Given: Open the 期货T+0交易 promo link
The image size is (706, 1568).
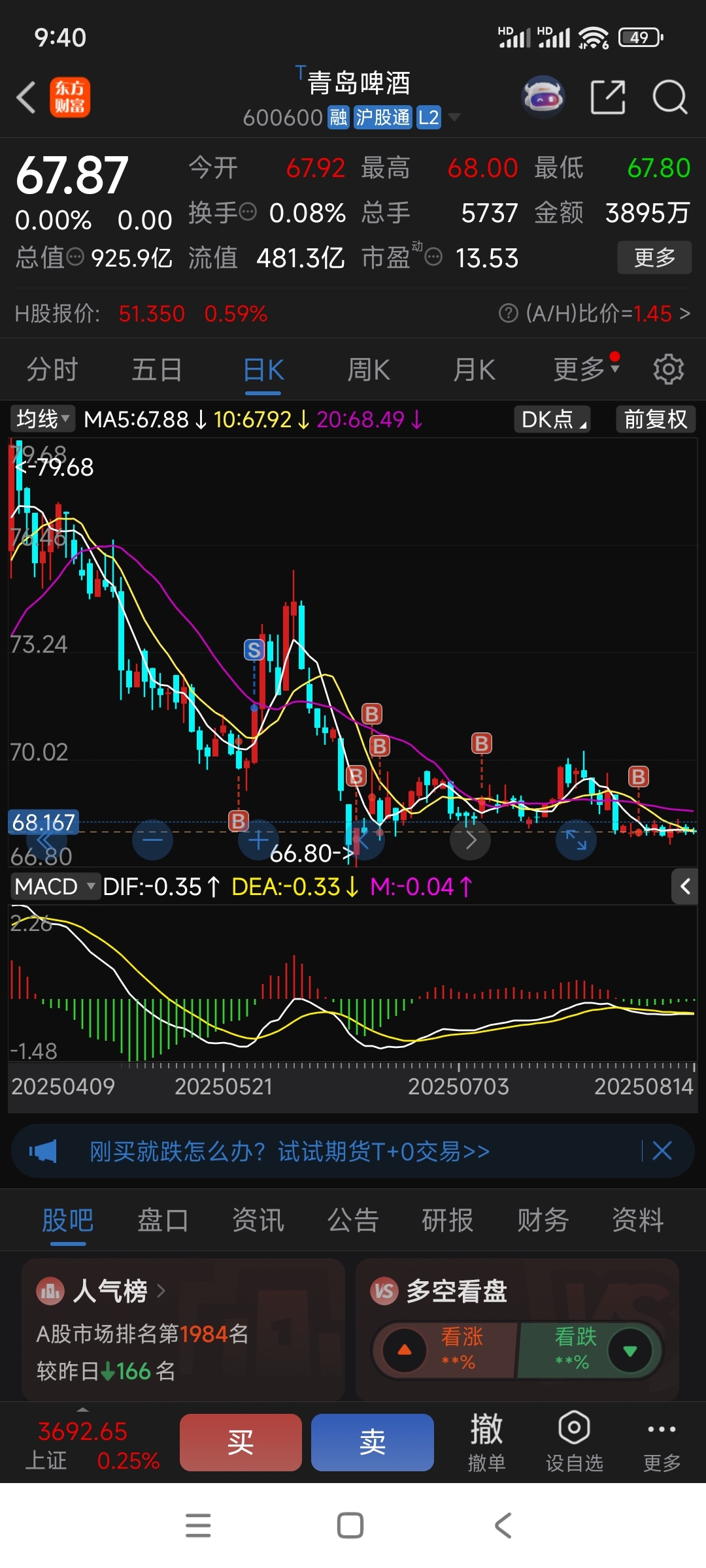Looking at the screenshot, I should point(290,1151).
